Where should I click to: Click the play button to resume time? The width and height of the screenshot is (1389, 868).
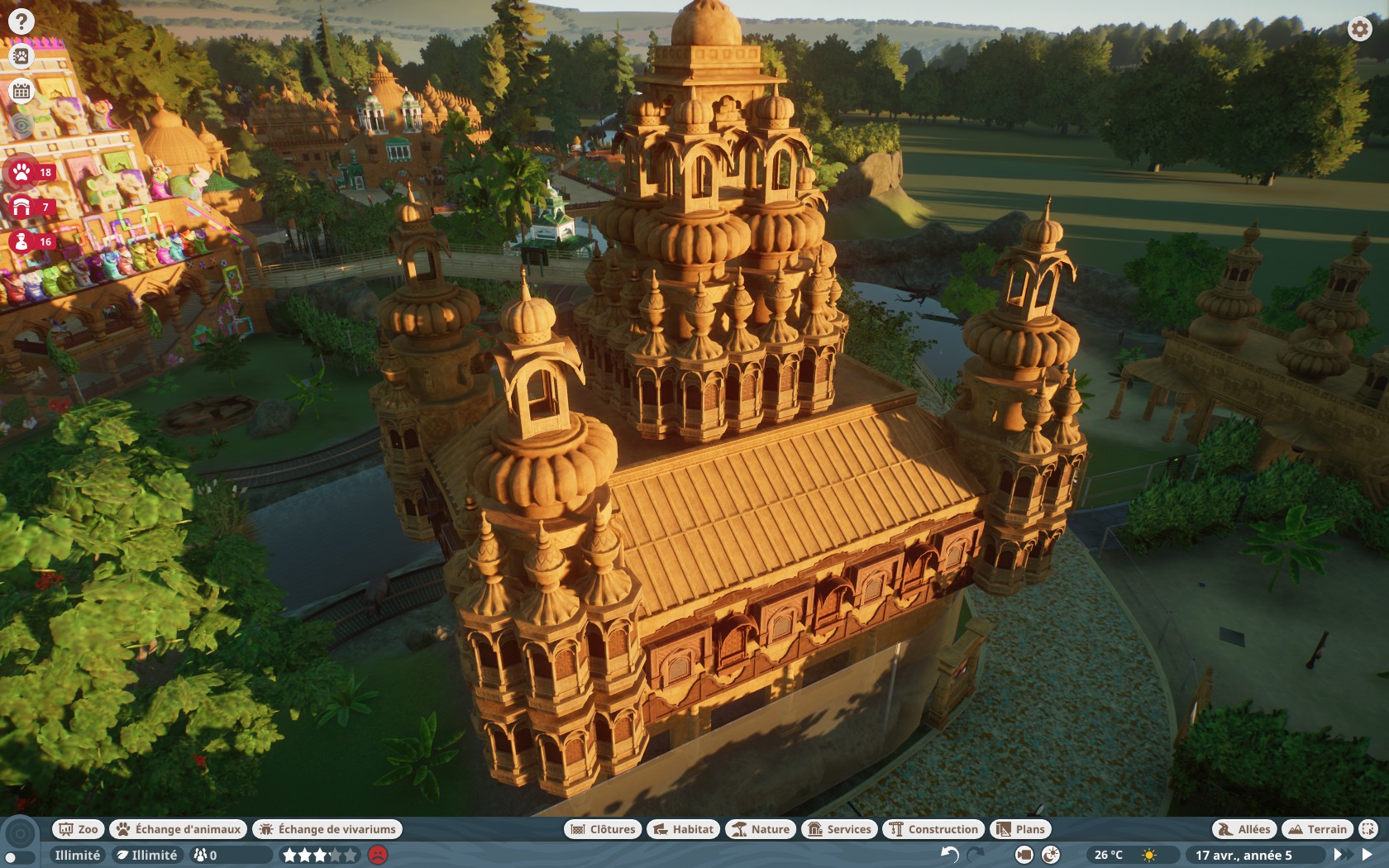(x=1368, y=855)
